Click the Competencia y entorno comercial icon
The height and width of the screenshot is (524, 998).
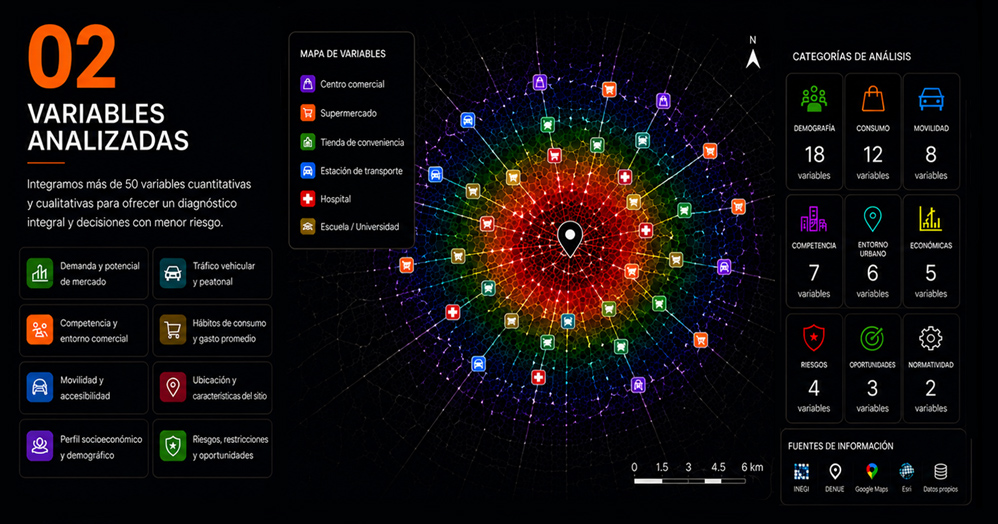(40, 330)
